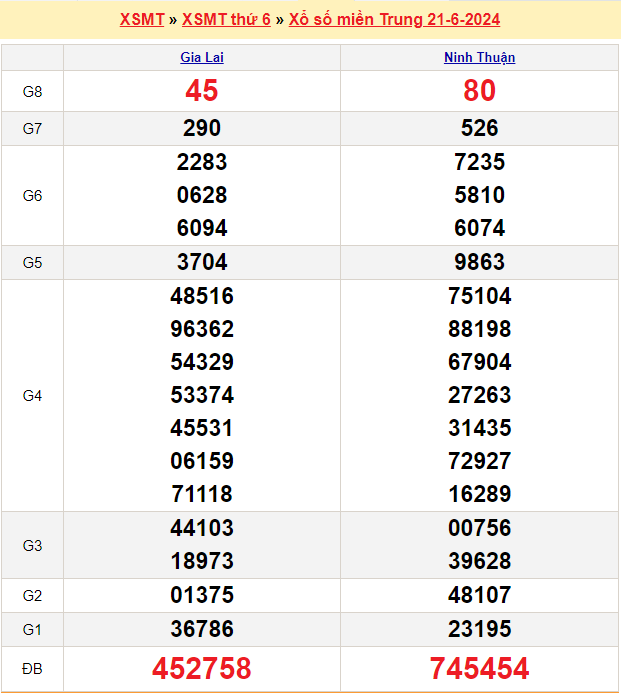Viewport: 621px width, 693px height.
Task: Click the G7 number 290
Action: point(201,128)
